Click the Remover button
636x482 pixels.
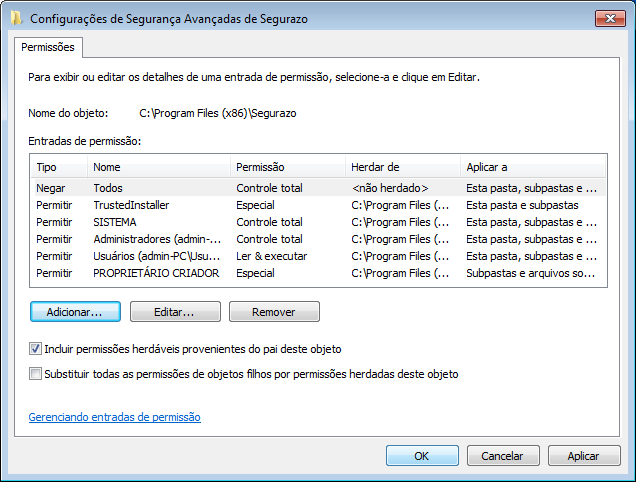[x=274, y=312]
